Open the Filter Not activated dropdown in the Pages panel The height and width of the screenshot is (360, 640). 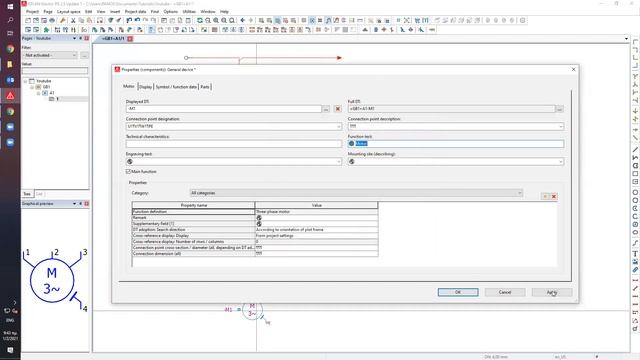(49, 55)
